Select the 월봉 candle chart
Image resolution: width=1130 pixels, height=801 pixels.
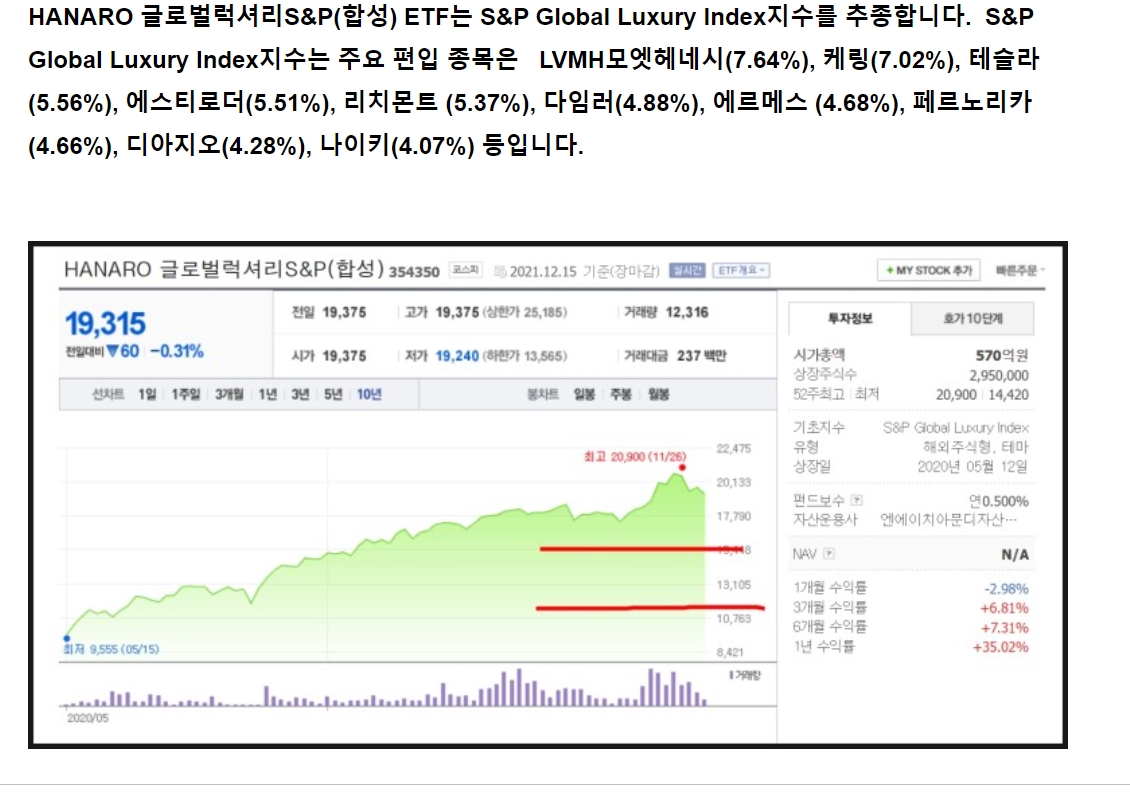658,394
